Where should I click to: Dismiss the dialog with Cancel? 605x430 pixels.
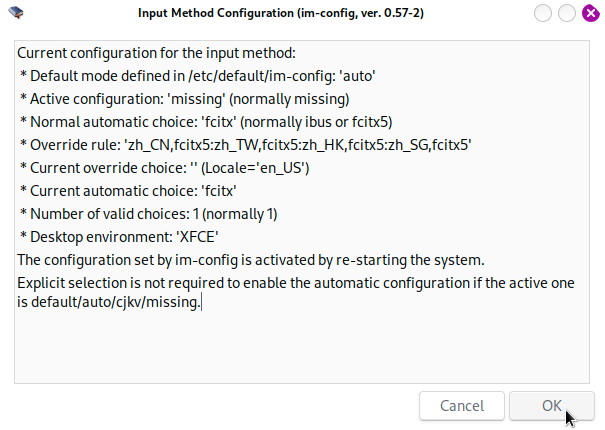462,406
